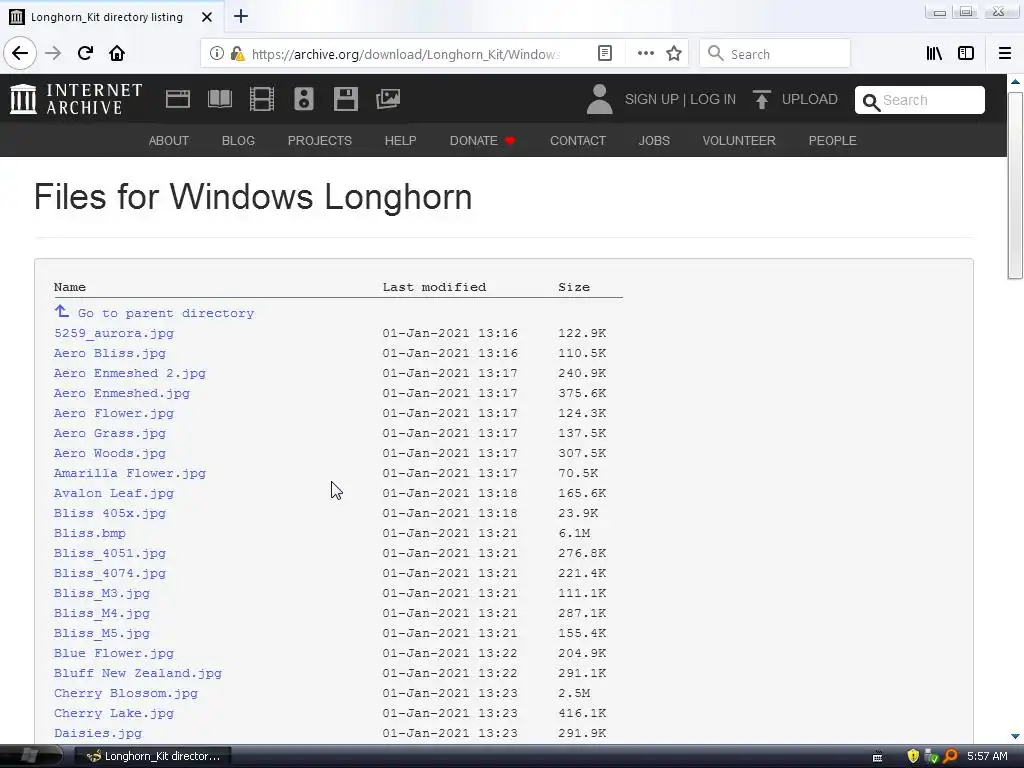Screen dimensions: 1024x768
Task: Open the CONTACT menu item
Action: click(x=578, y=140)
